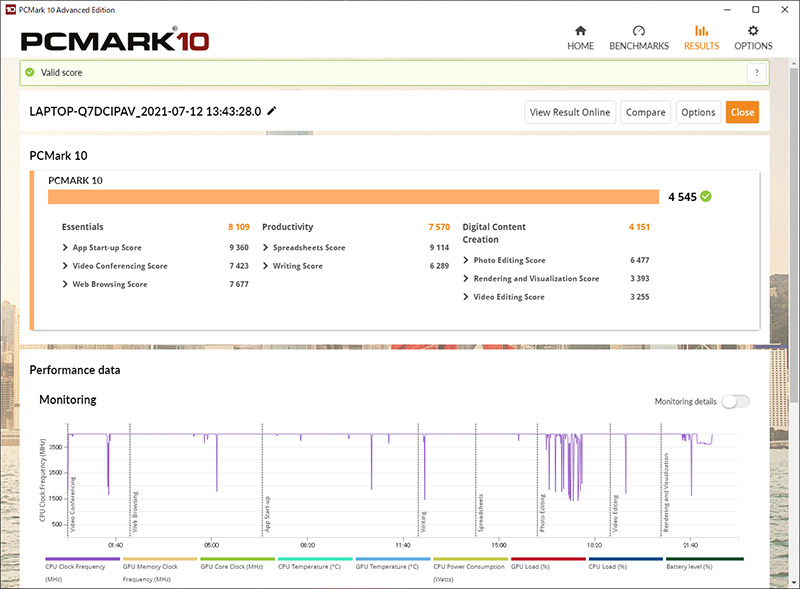
Task: Click the Compare button
Action: [646, 112]
